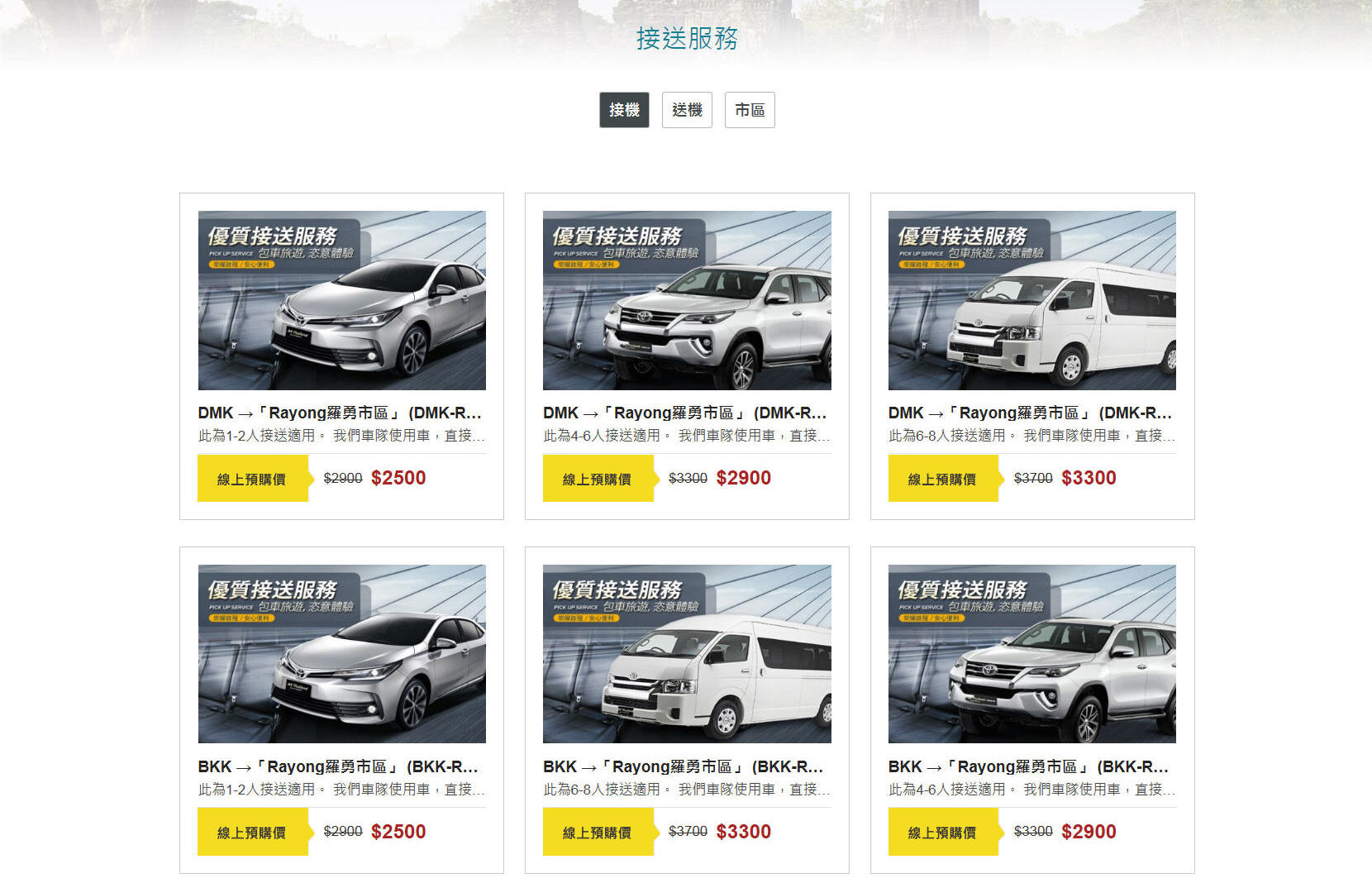
Task: Open the DMK sedan car image
Action: pos(342,300)
